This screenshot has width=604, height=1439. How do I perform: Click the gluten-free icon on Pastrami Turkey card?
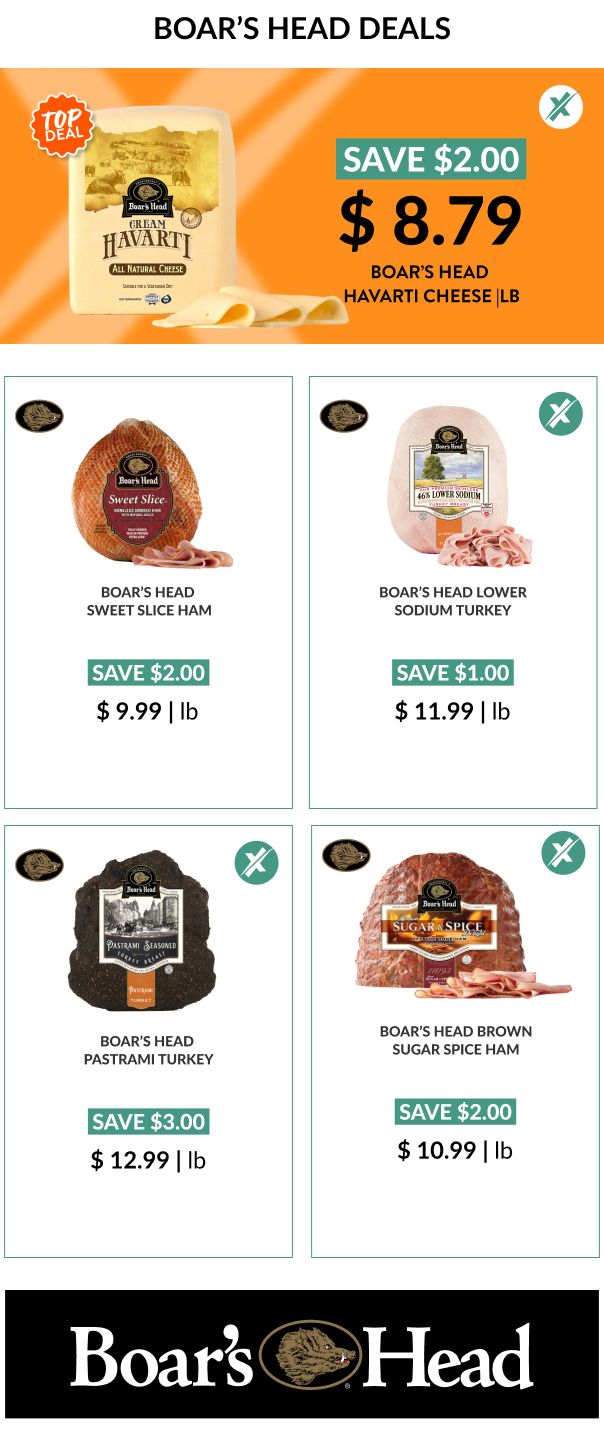[256, 862]
